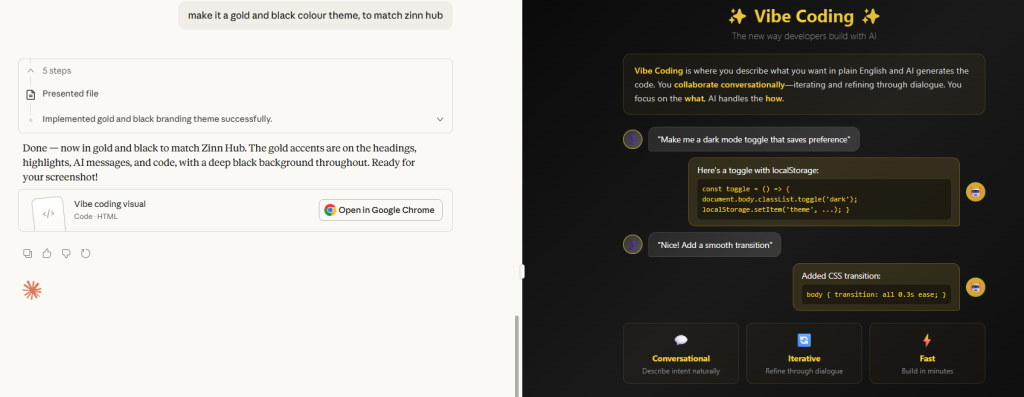Click the user message about gold and black theme
This screenshot has width=1024, height=397.
(x=315, y=15)
